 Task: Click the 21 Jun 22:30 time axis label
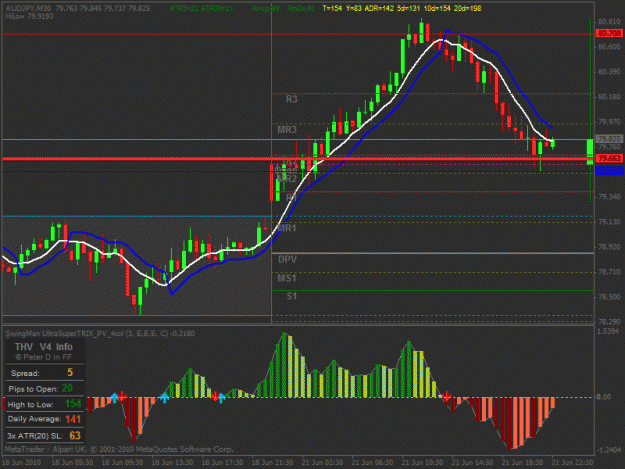572,463
